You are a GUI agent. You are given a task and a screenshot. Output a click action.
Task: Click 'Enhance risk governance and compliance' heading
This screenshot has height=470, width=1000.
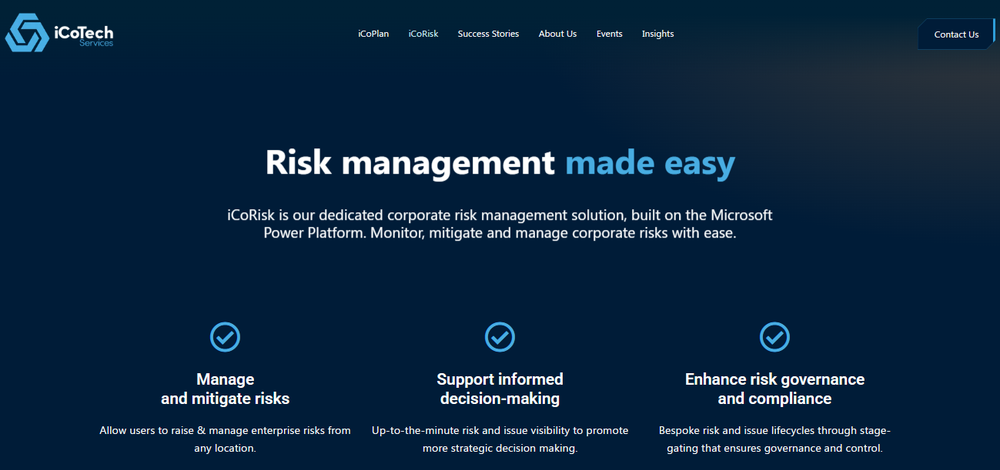[x=775, y=389]
